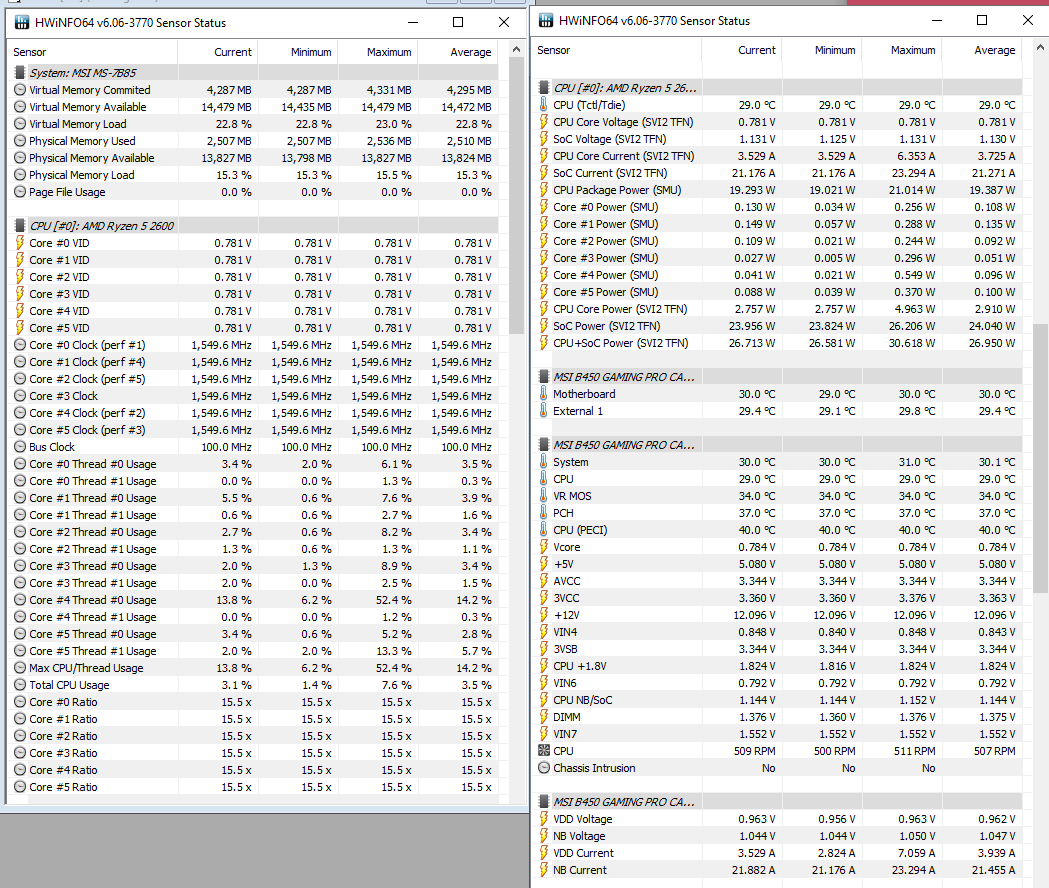This screenshot has height=888, width=1049.
Task: Click the left window vertical scrollbar thumb
Action: (516, 195)
